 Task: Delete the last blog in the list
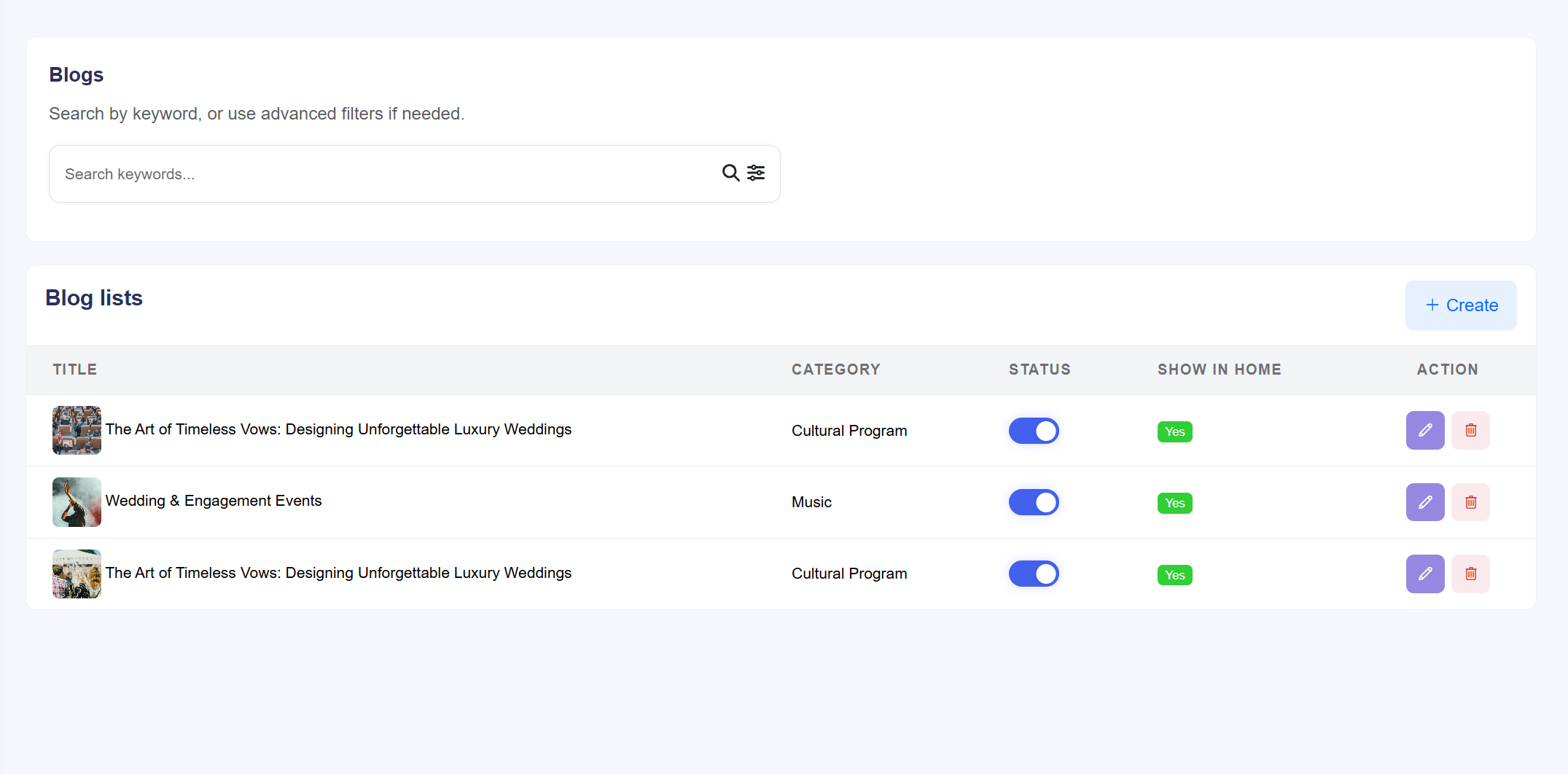click(x=1470, y=574)
